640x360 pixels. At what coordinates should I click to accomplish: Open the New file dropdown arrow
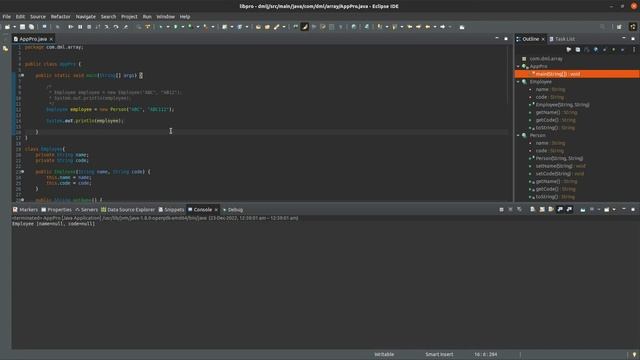point(14,27)
